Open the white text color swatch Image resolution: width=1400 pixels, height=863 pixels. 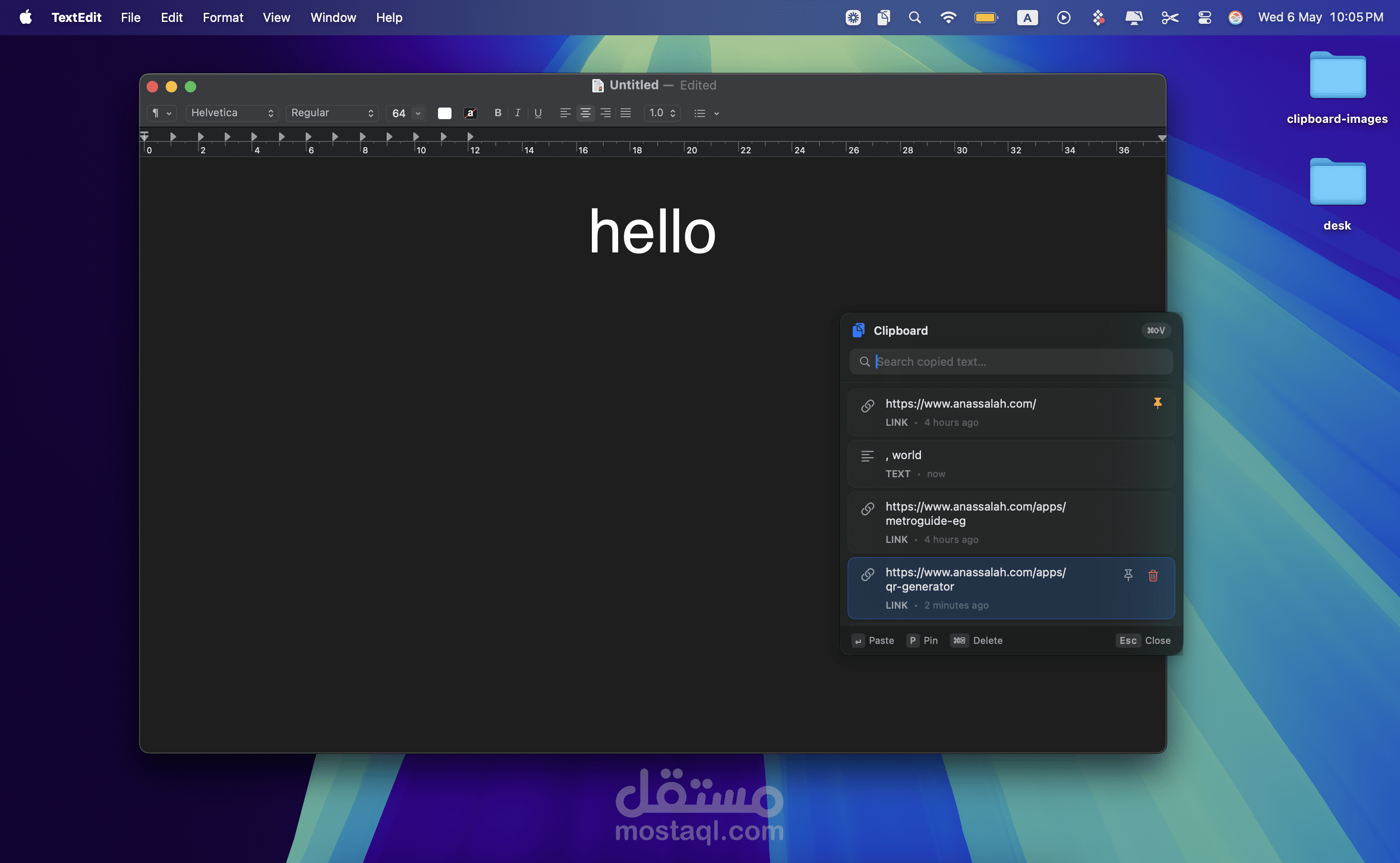[444, 113]
